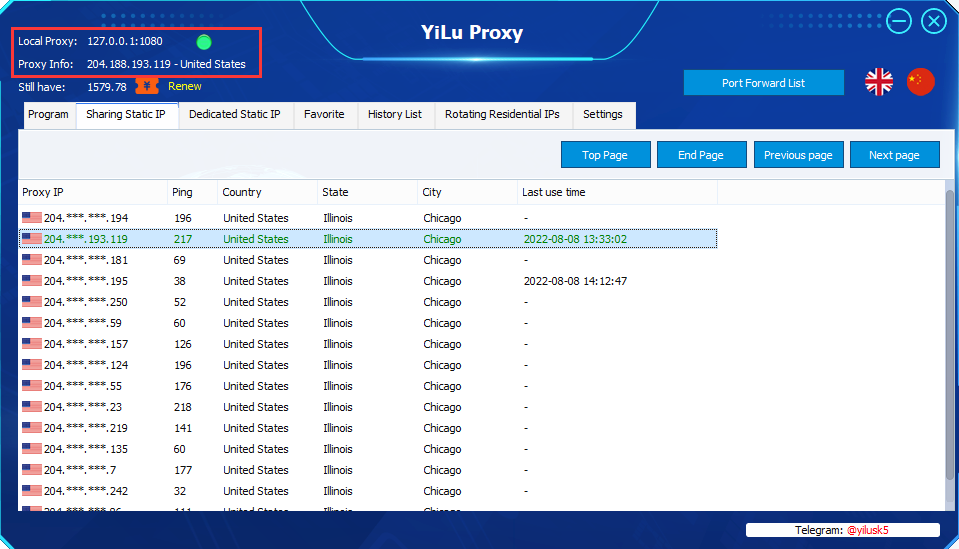Switch language with the UK flag icon
This screenshot has width=959, height=549.
coord(879,82)
